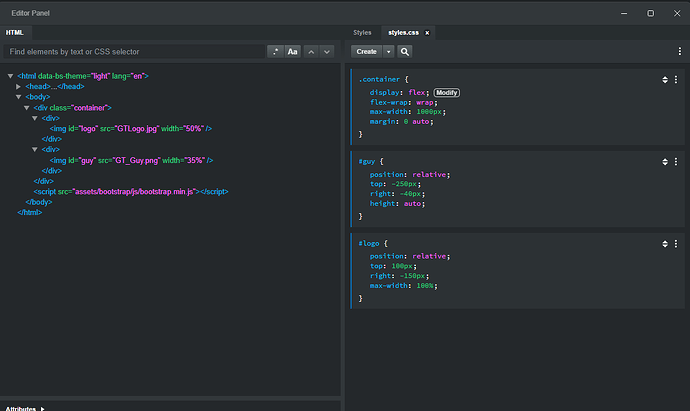Click the height: auto declaration
690x411 pixels.
pos(397,203)
